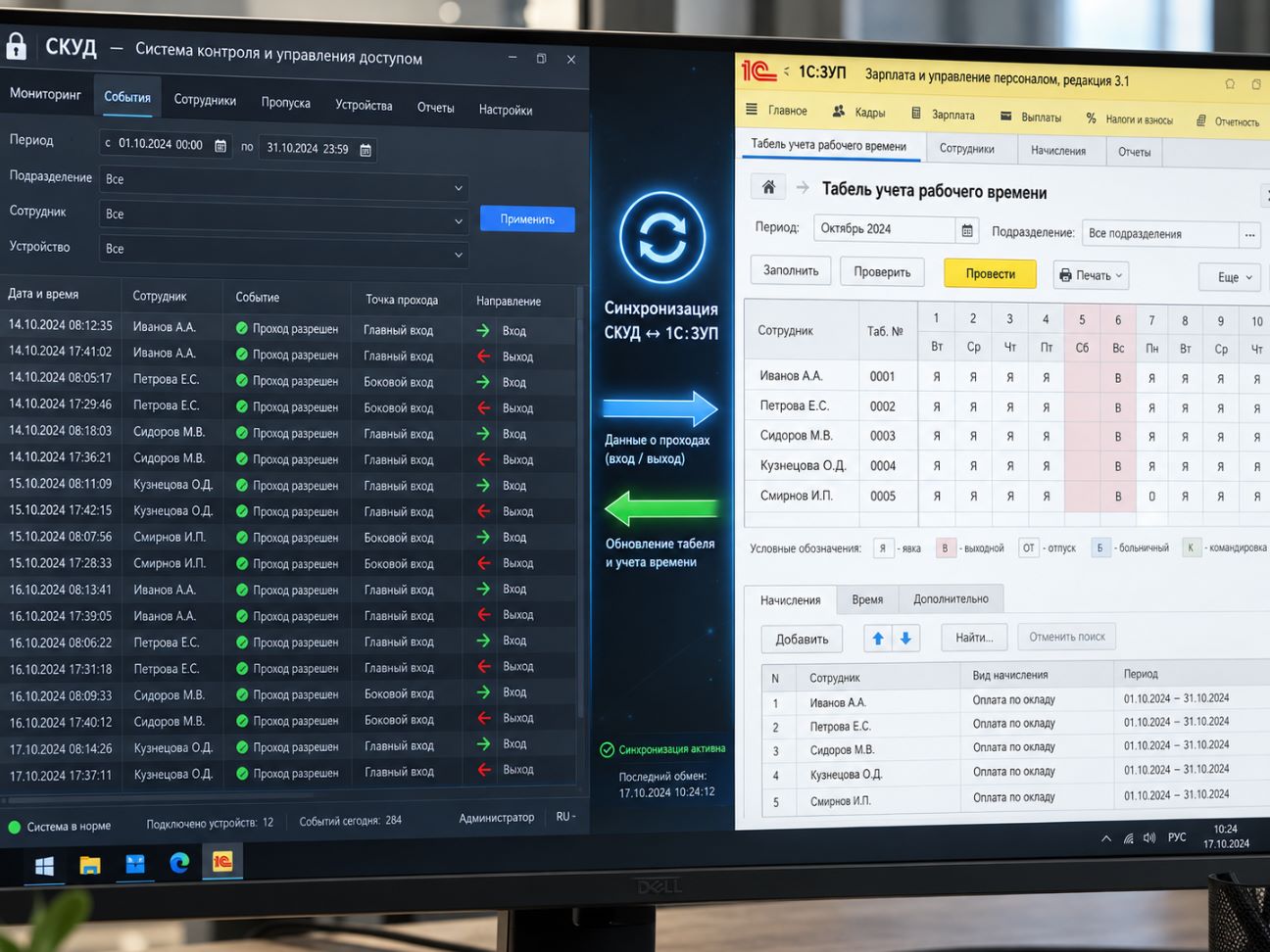Click the Добавить button
The width and height of the screenshot is (1270, 952).
pos(802,640)
